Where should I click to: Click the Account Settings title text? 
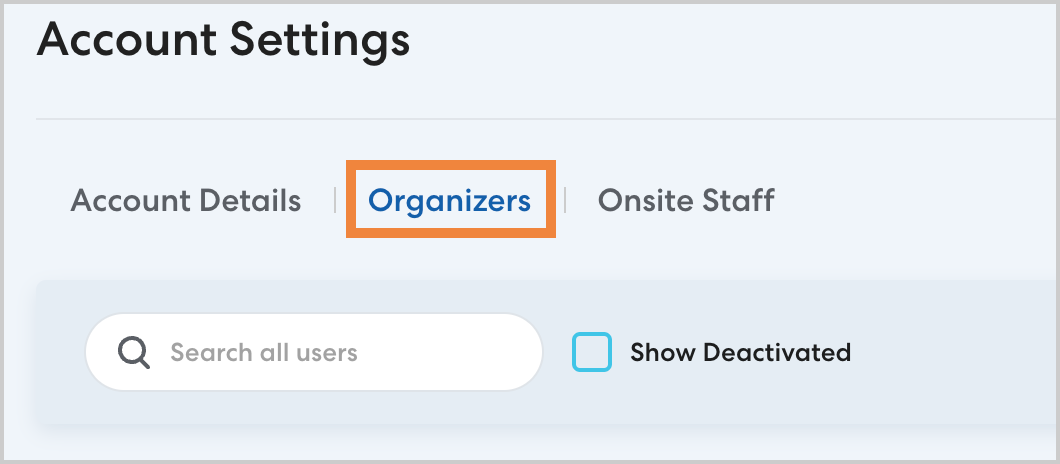point(223,42)
